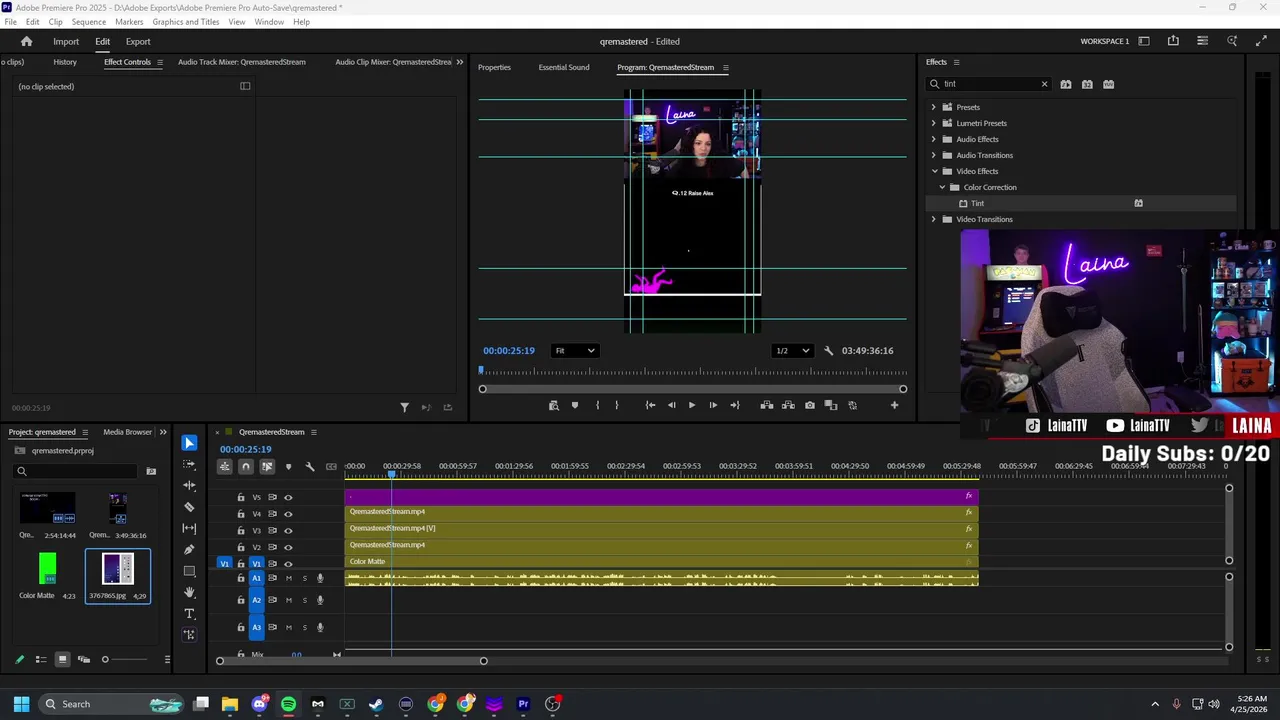Expand Video Transitions folder
1280x720 pixels.
[934, 219]
